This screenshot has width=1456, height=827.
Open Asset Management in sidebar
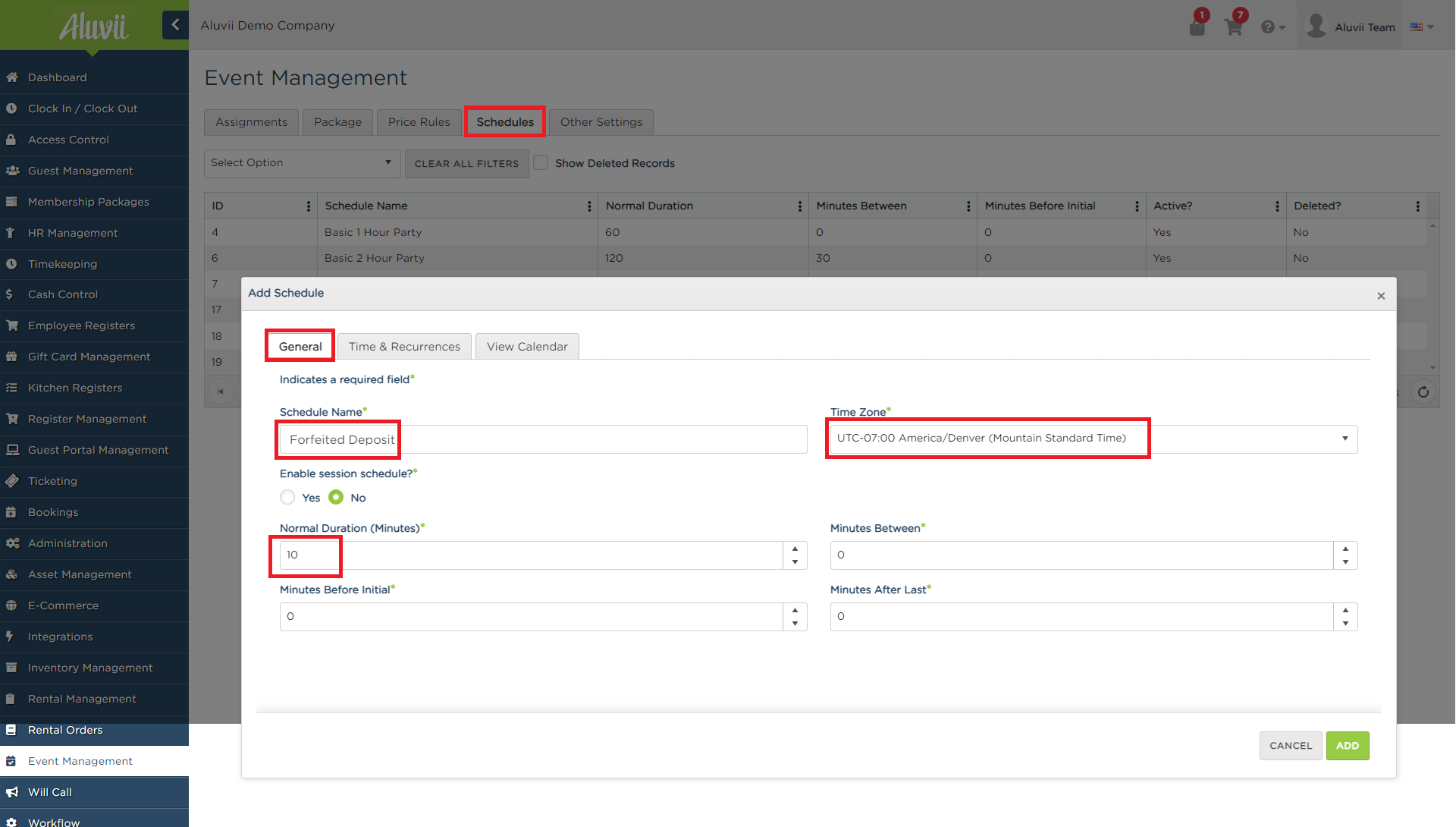coord(94,574)
